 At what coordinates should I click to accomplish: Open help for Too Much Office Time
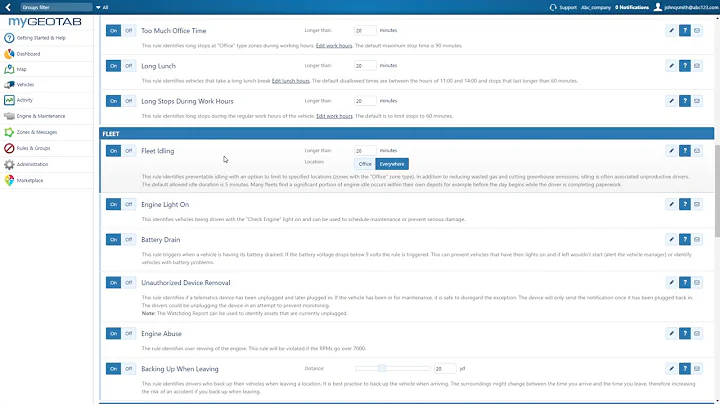point(685,31)
